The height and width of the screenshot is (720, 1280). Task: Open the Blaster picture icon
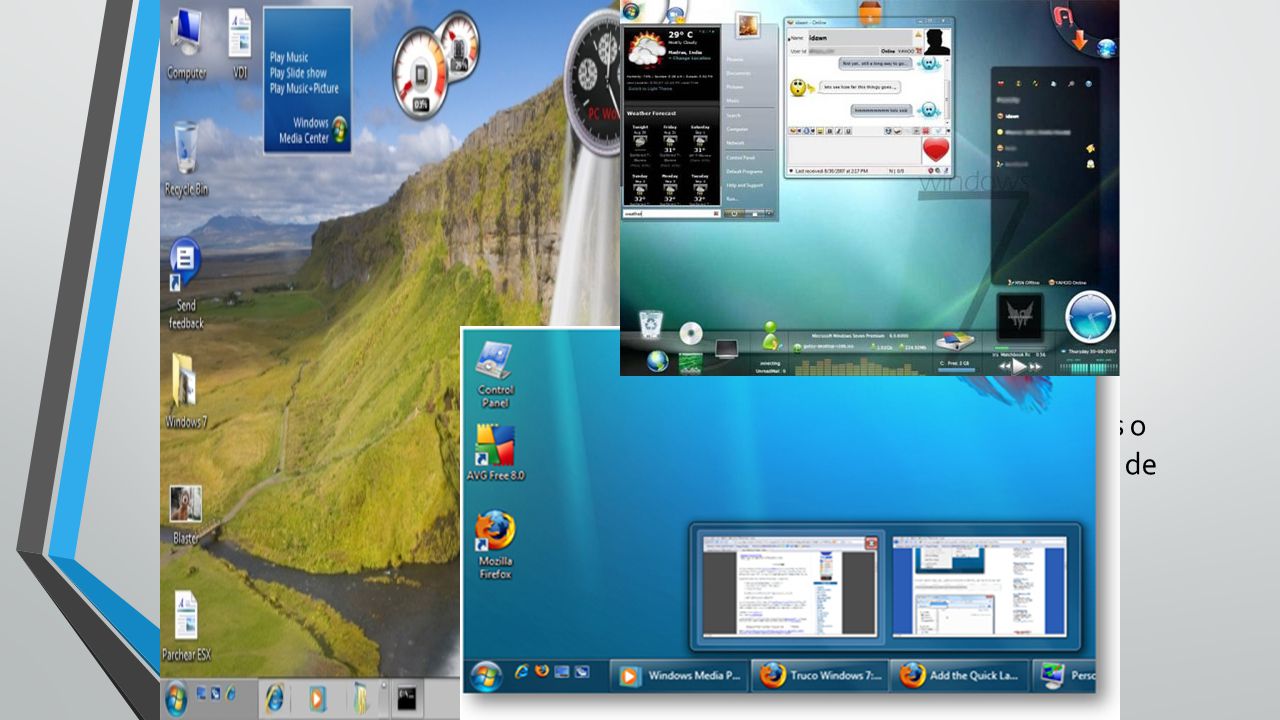click(186, 515)
